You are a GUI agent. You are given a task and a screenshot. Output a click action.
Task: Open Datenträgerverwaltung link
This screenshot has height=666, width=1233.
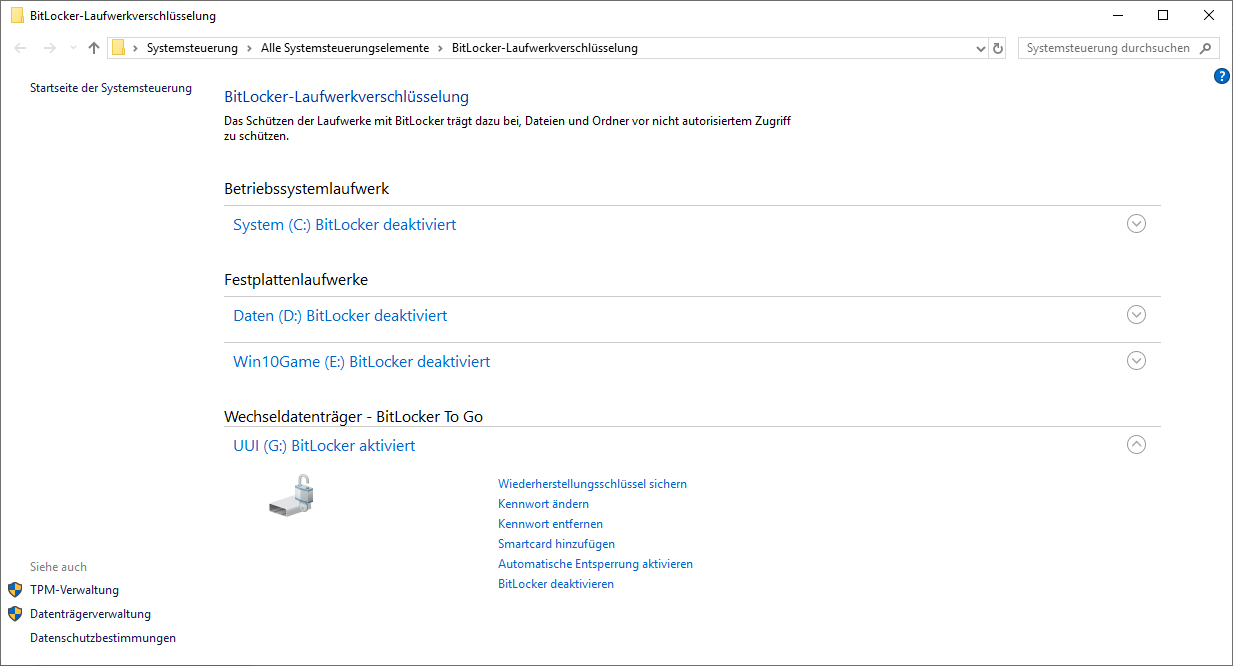90,614
